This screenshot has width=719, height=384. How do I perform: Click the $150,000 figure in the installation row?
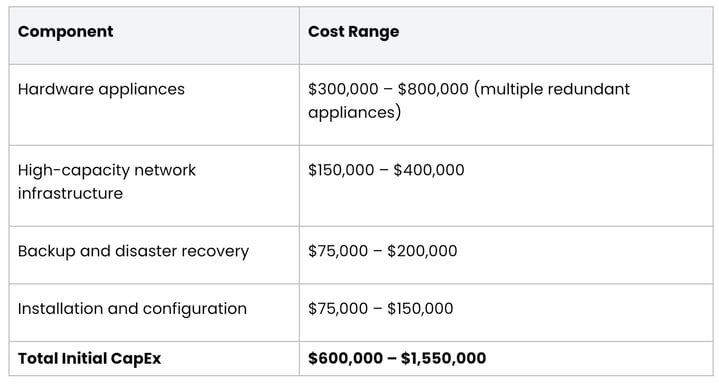click(420, 309)
